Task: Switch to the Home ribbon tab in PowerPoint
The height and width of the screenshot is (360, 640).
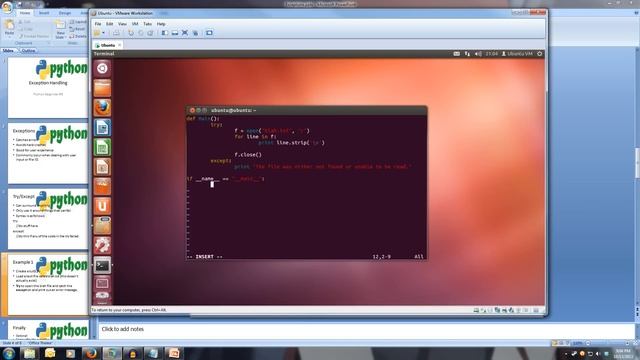Action: [x=25, y=13]
